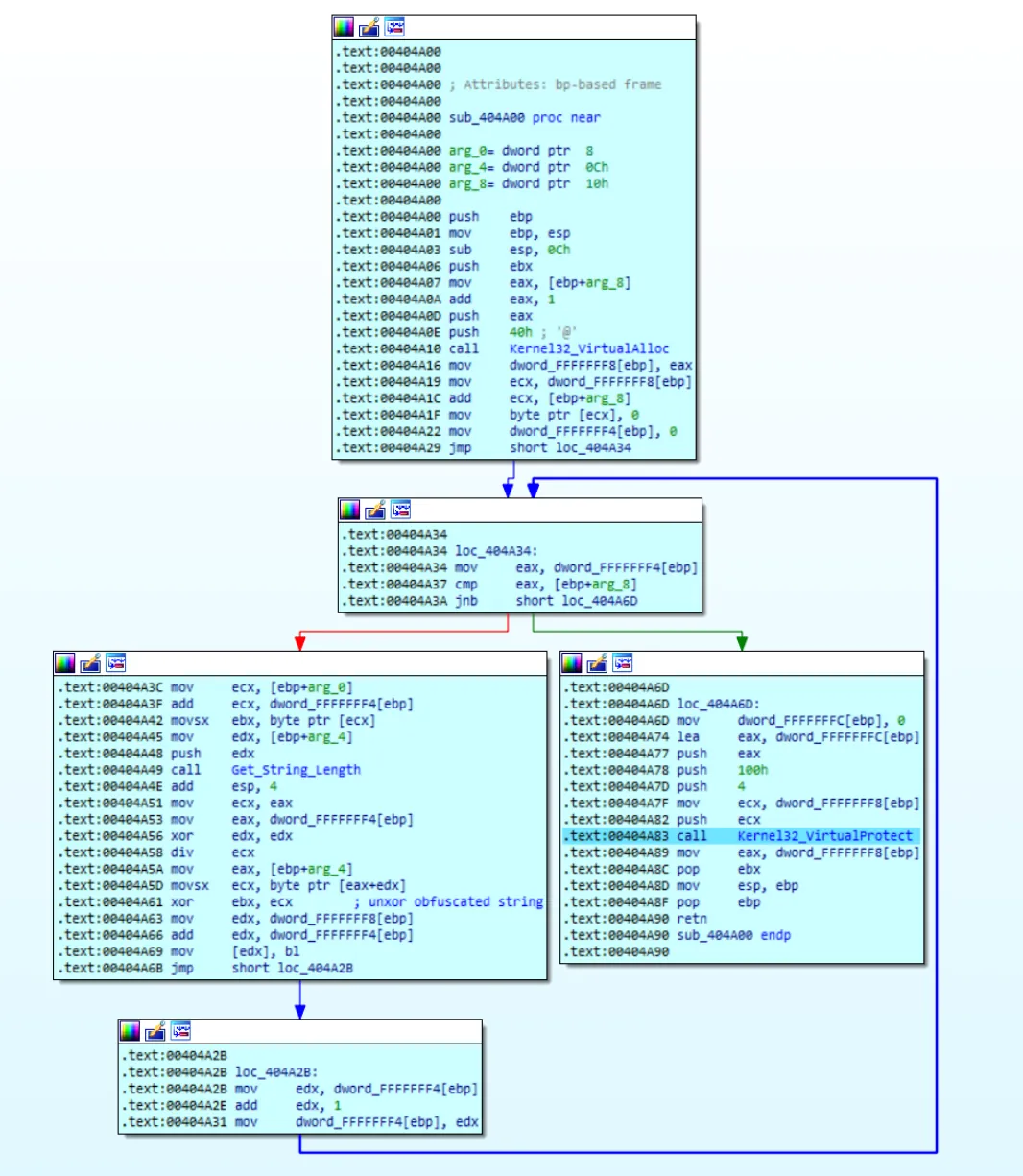
Task: Open edit icon on loc_404A34 block
Action: point(376,510)
